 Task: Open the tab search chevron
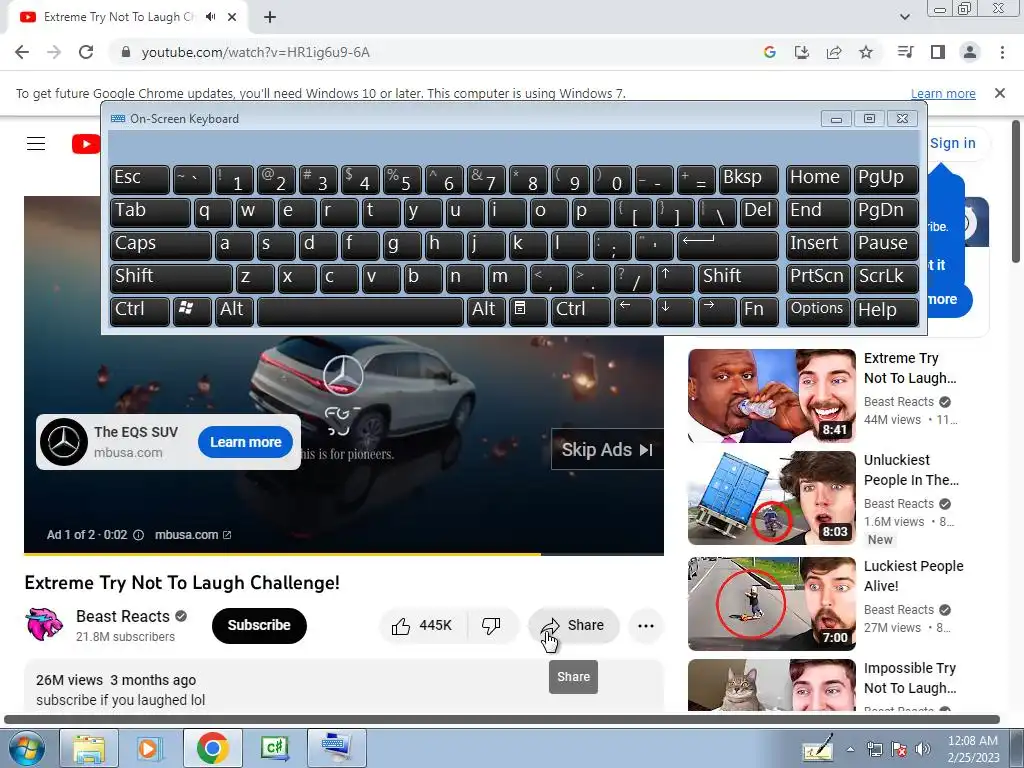point(904,17)
